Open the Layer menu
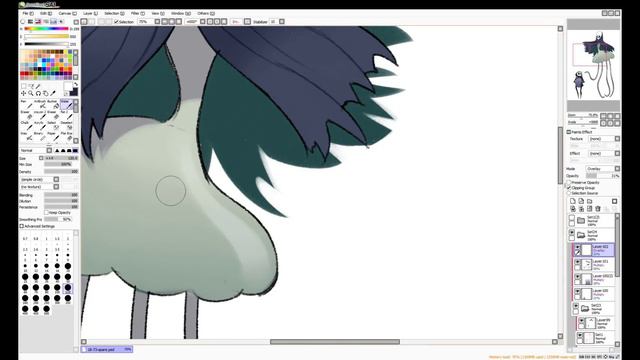This screenshot has height=360, width=640. pos(90,13)
